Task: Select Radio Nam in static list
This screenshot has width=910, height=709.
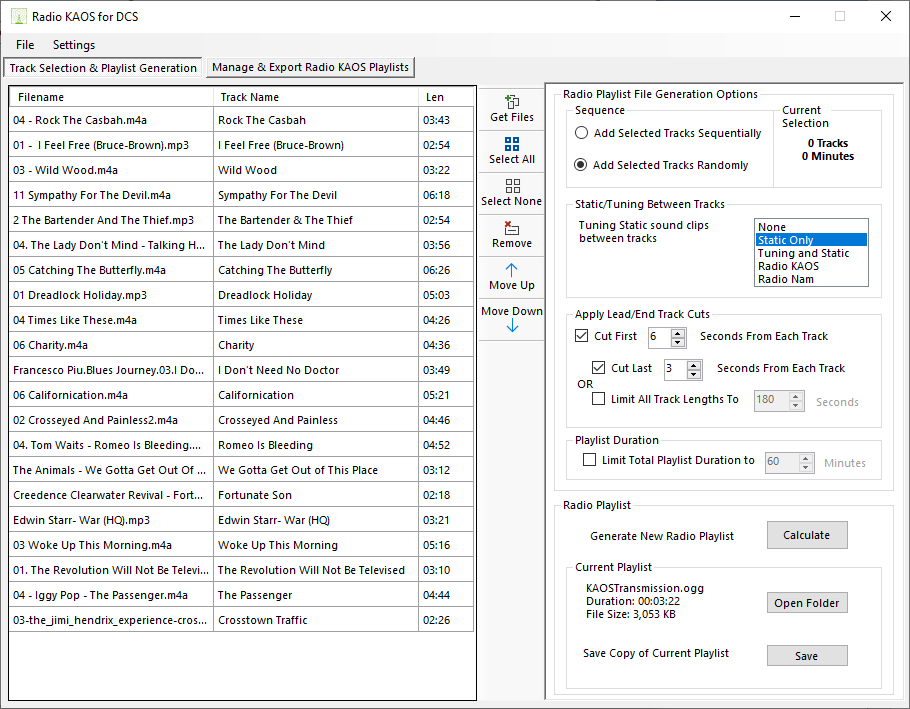Action: click(x=785, y=279)
